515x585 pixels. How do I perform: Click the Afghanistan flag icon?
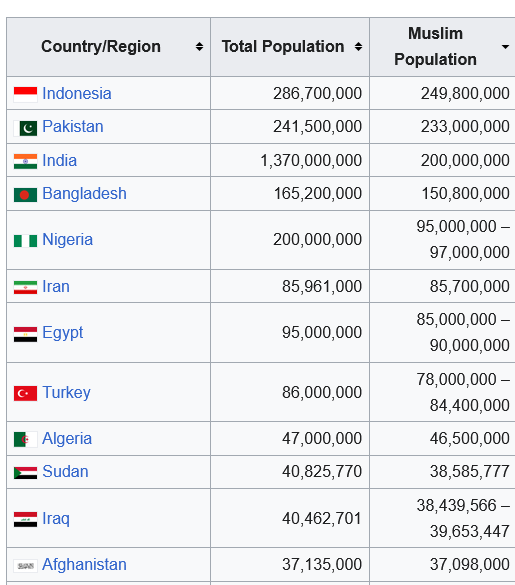(25, 566)
